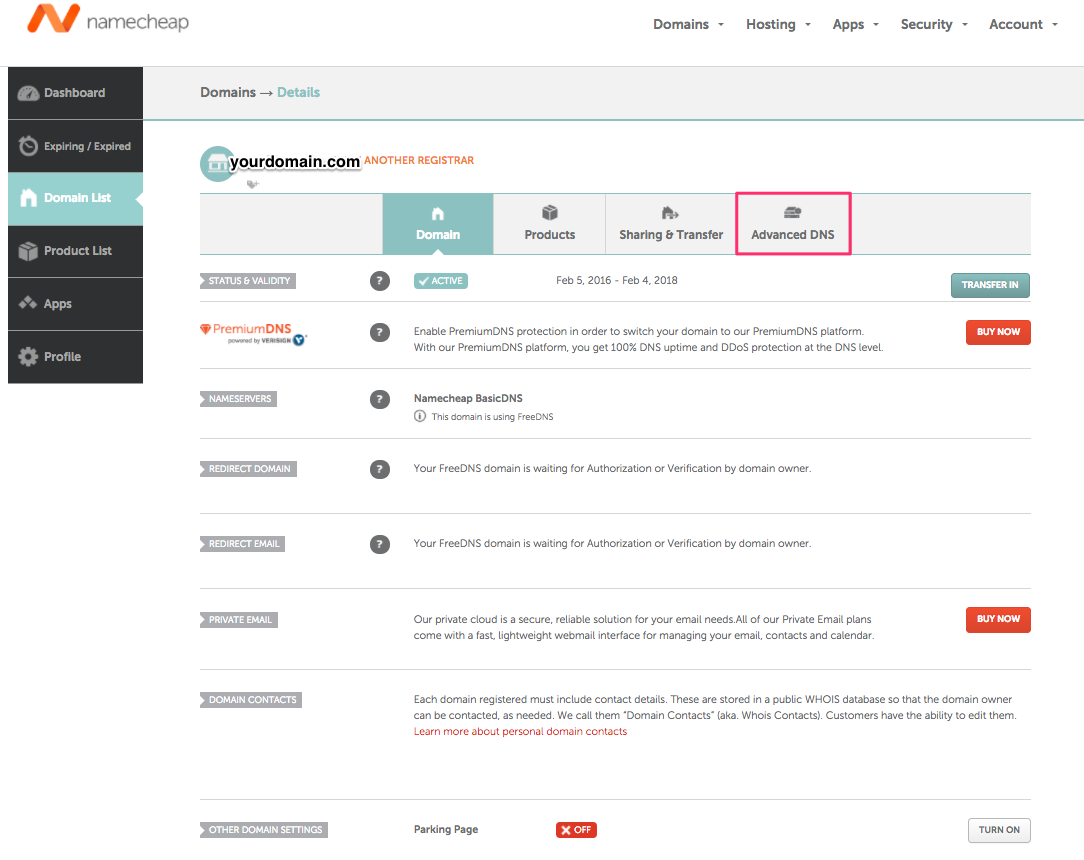
Task: Click the Feb 5, 2016 - Feb 4, 2018 date range
Action: [x=617, y=280]
